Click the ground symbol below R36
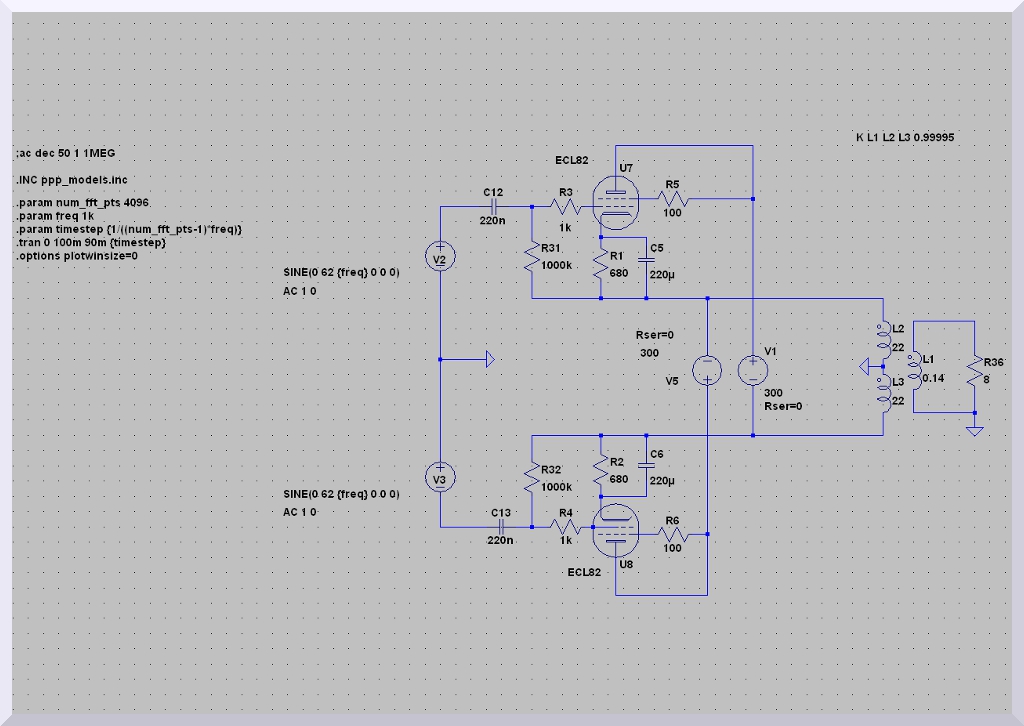 coord(973,430)
